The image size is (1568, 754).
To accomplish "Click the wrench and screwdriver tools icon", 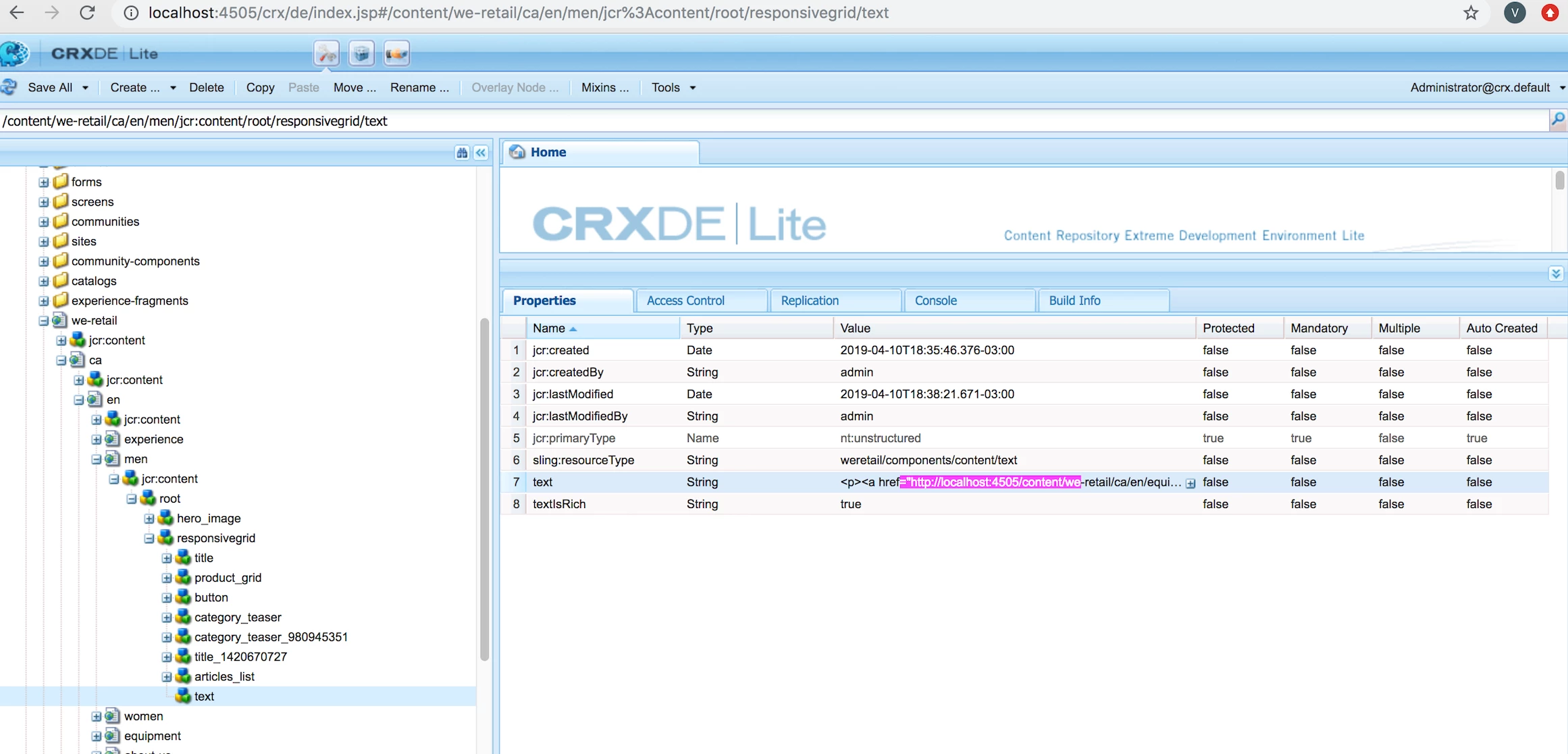I will pos(327,53).
